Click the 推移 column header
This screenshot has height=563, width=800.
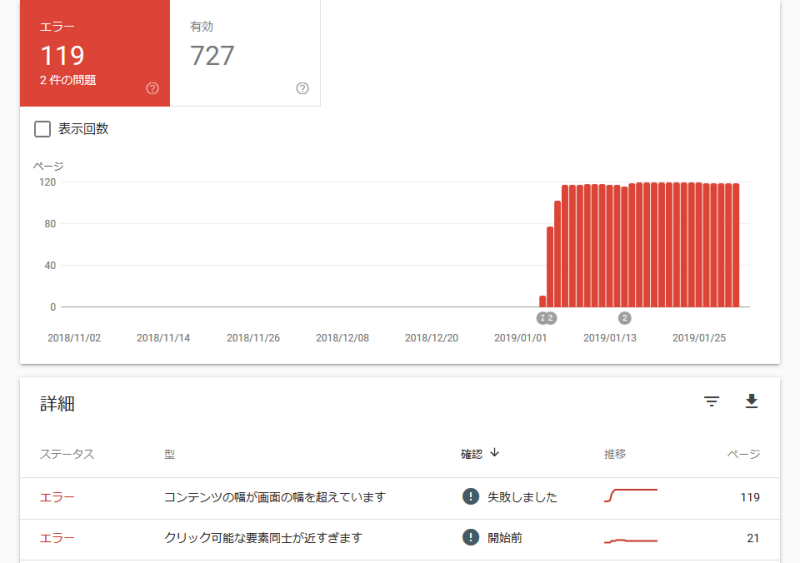pyautogui.click(x=615, y=454)
